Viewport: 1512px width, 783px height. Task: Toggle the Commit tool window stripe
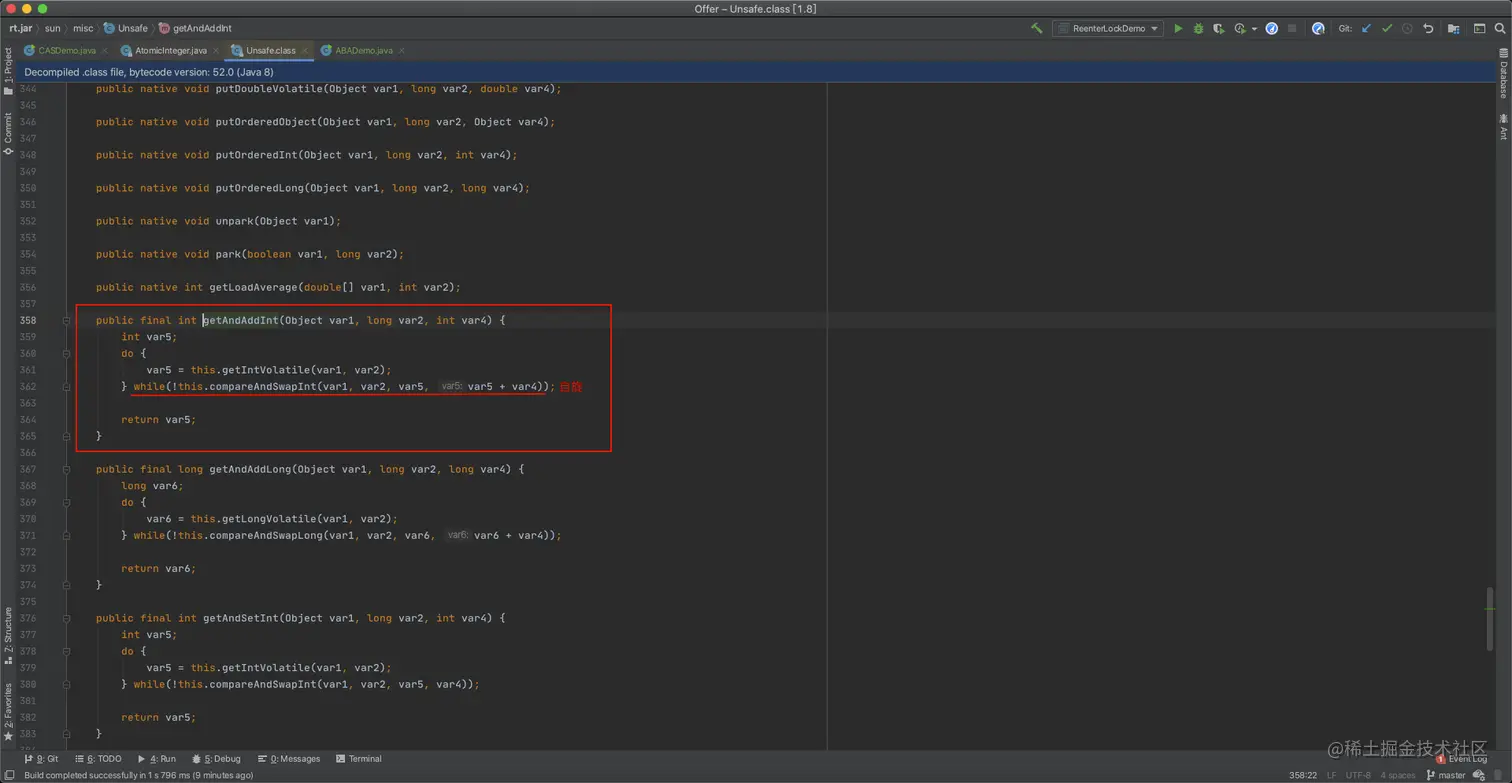8,134
